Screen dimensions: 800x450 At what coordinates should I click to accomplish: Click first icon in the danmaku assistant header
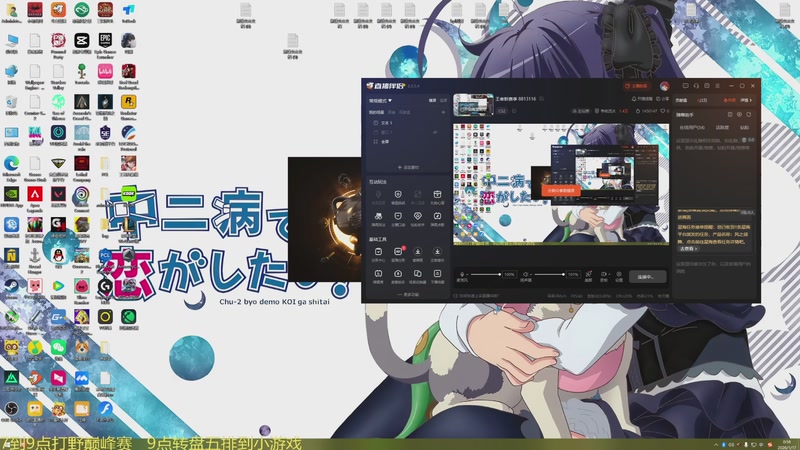click(730, 115)
